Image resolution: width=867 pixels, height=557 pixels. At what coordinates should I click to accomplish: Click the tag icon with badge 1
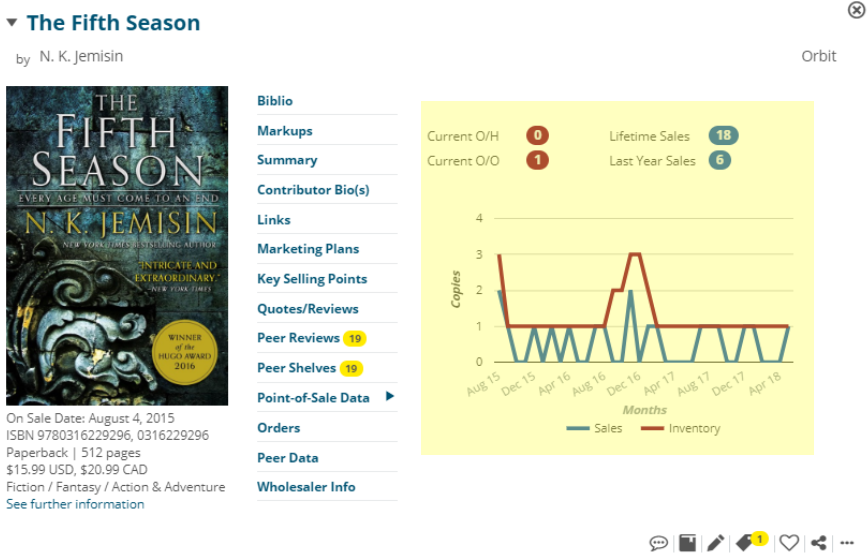click(x=747, y=543)
